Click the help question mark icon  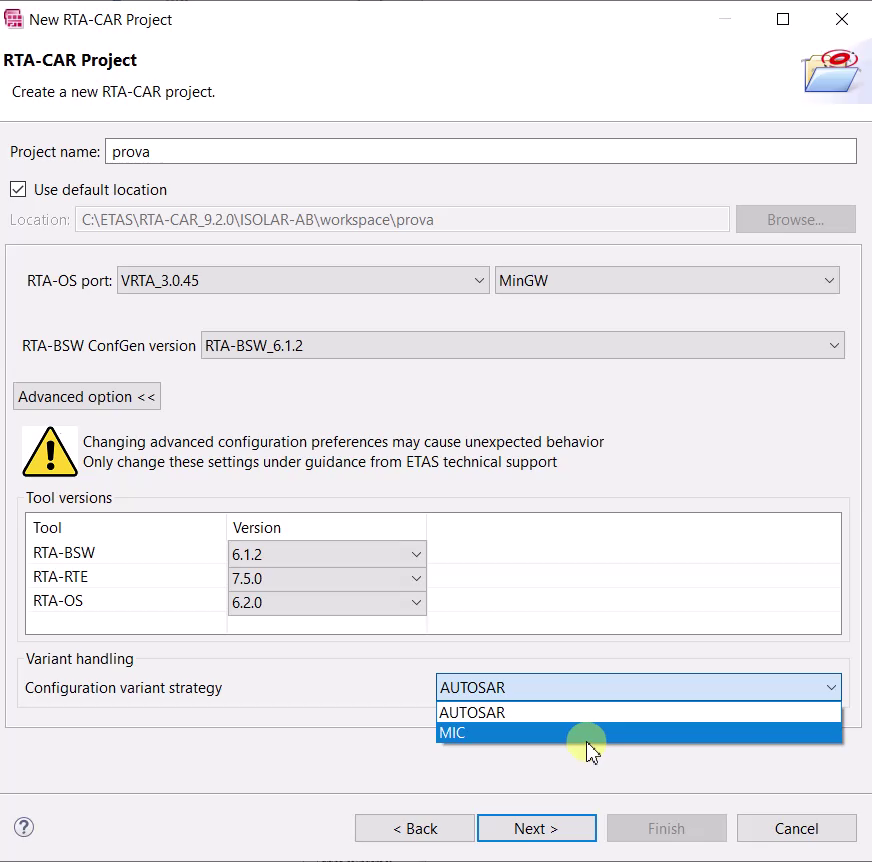click(x=24, y=827)
